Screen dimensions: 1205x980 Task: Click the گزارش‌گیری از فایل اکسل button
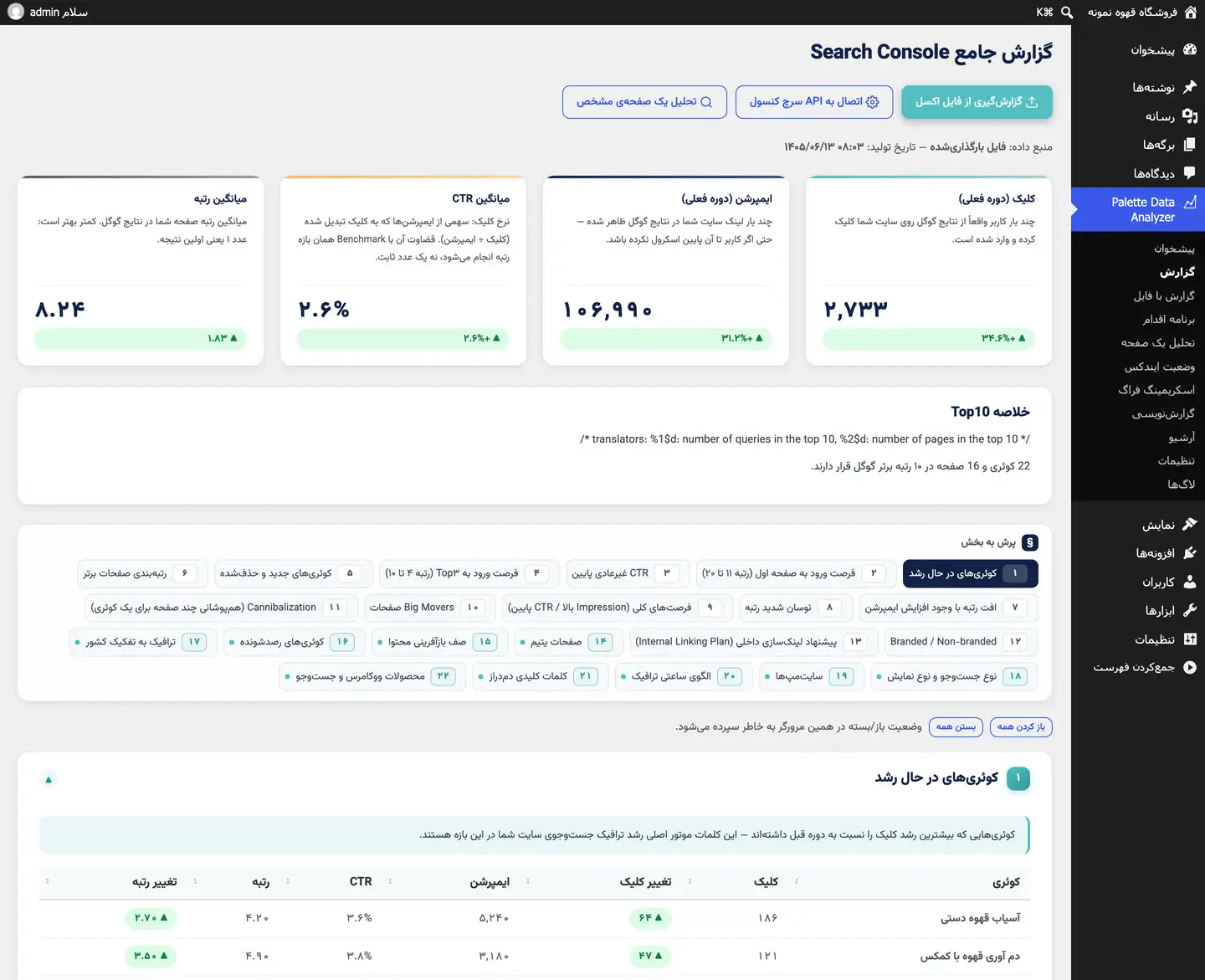coord(977,102)
